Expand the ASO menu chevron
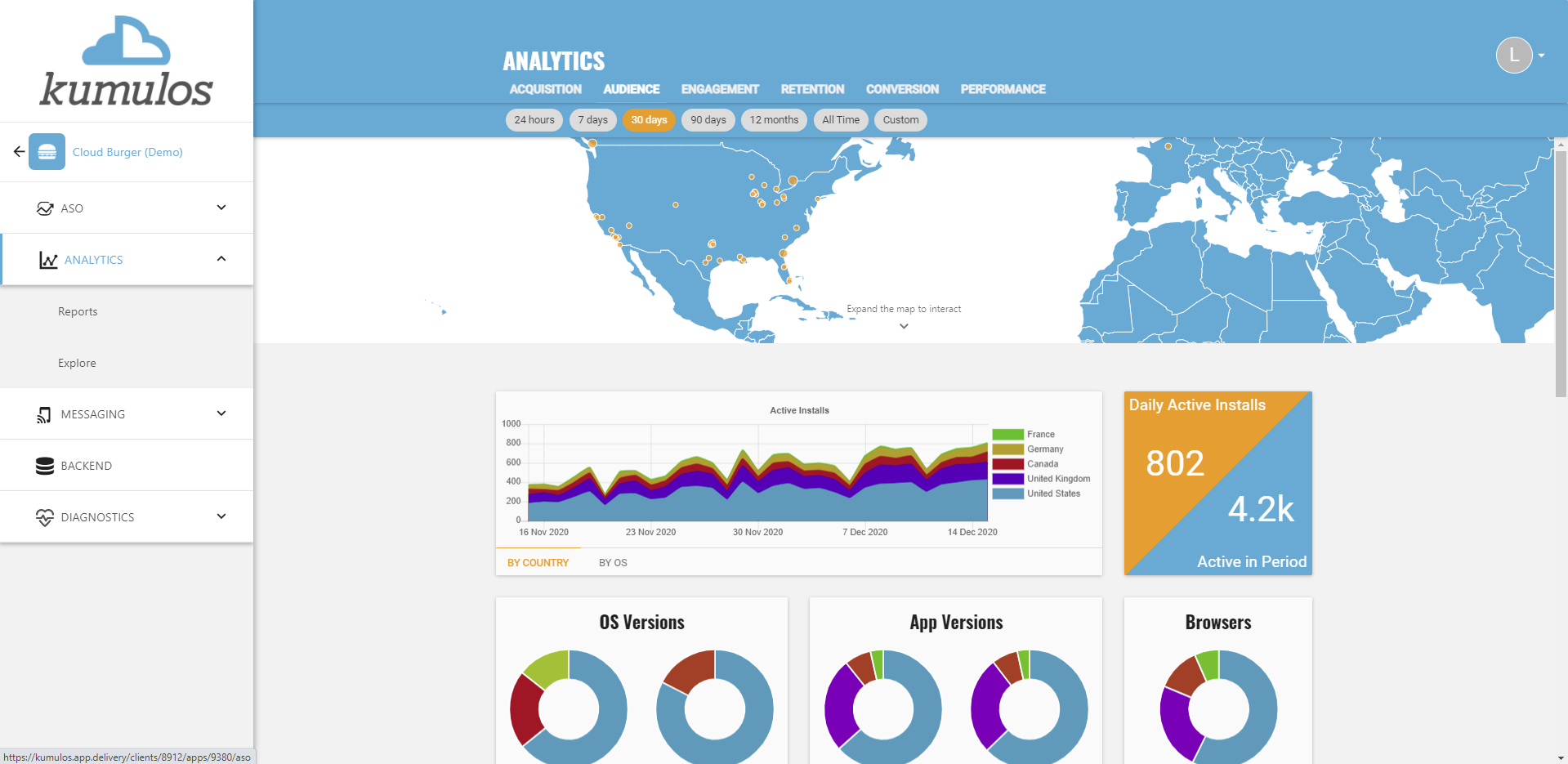The image size is (1568, 764). pyautogui.click(x=221, y=208)
